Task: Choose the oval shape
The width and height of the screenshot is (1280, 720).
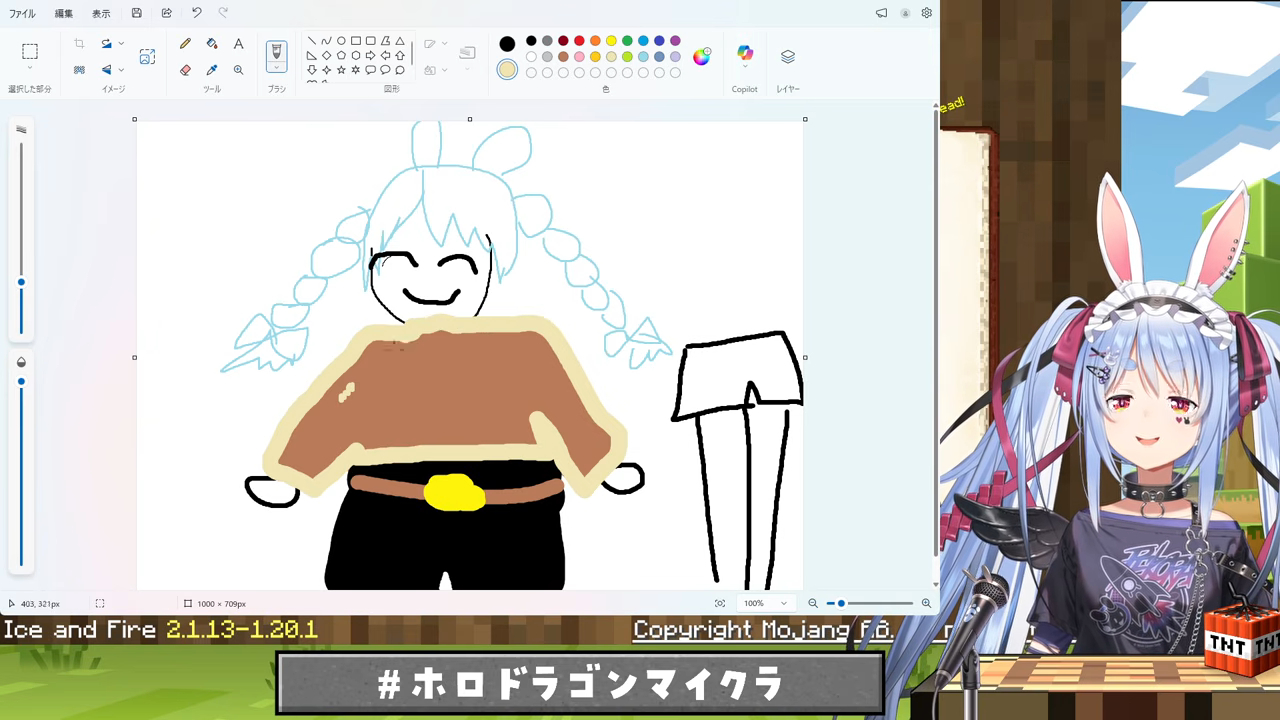Action: tap(341, 41)
